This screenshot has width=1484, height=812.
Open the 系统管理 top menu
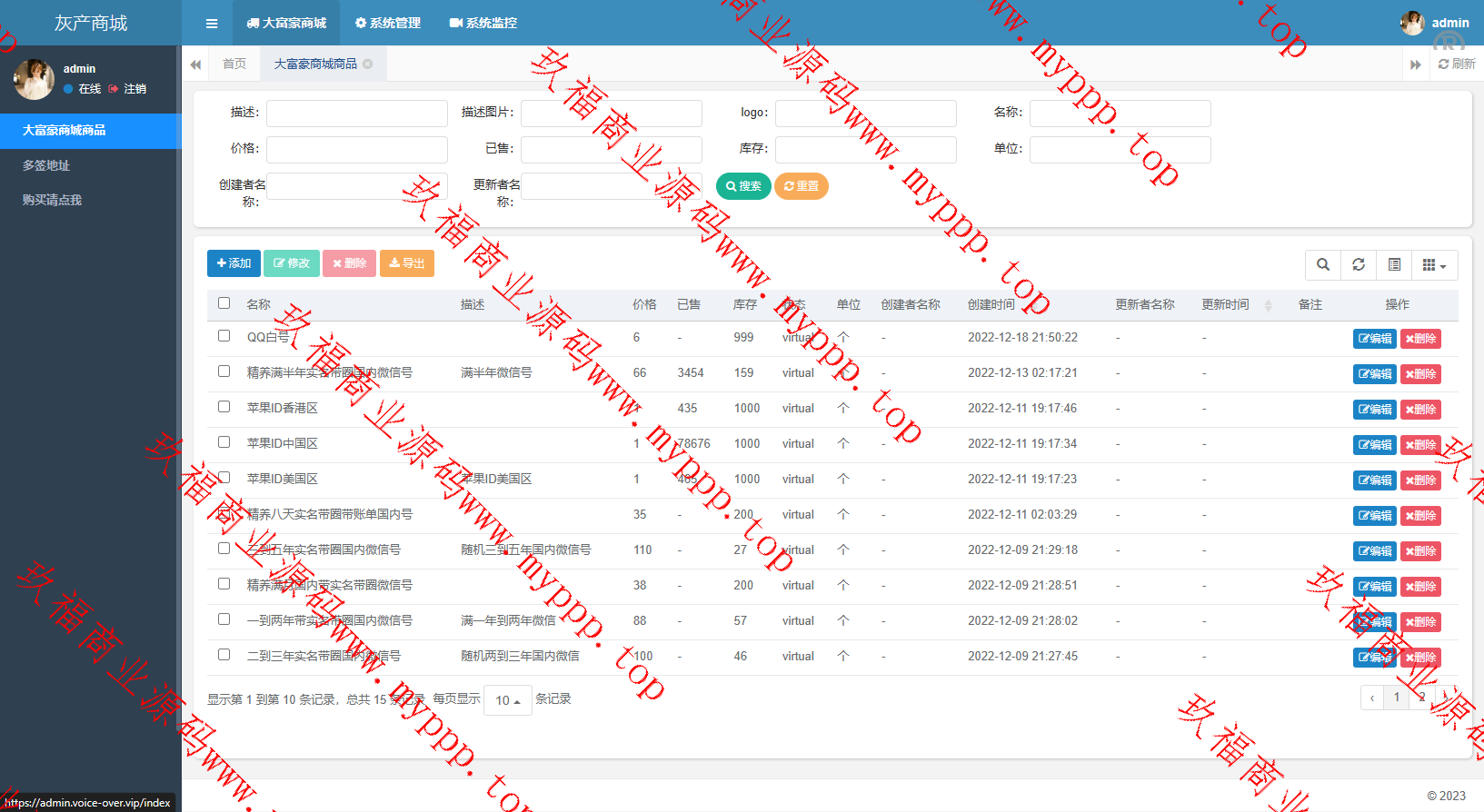coord(388,24)
